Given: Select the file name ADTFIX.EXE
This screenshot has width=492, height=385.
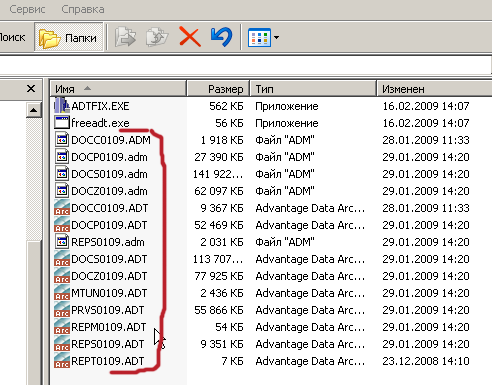Looking at the screenshot, I should click(x=100, y=106).
